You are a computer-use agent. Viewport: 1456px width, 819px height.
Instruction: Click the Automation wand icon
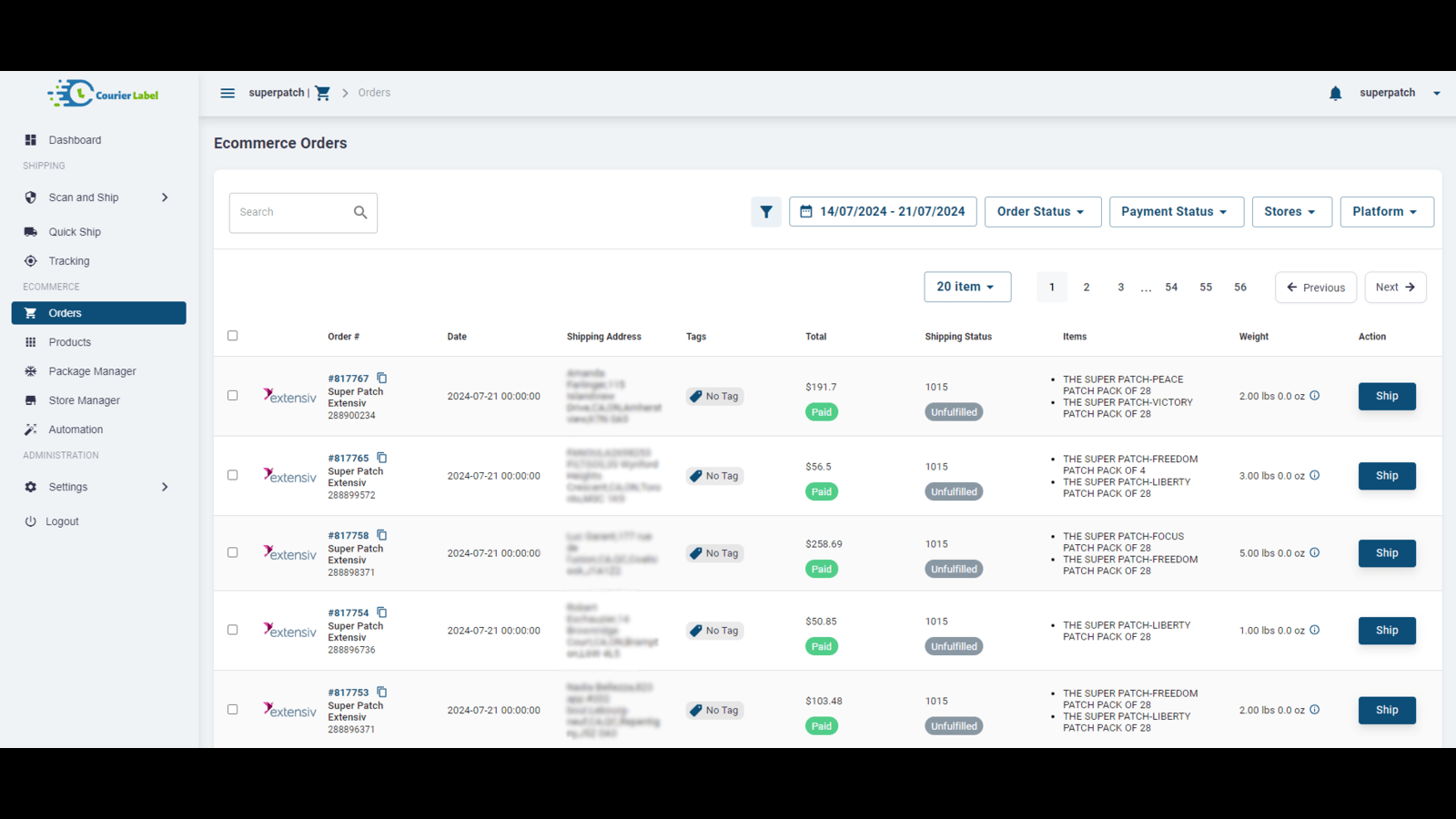[31, 430]
